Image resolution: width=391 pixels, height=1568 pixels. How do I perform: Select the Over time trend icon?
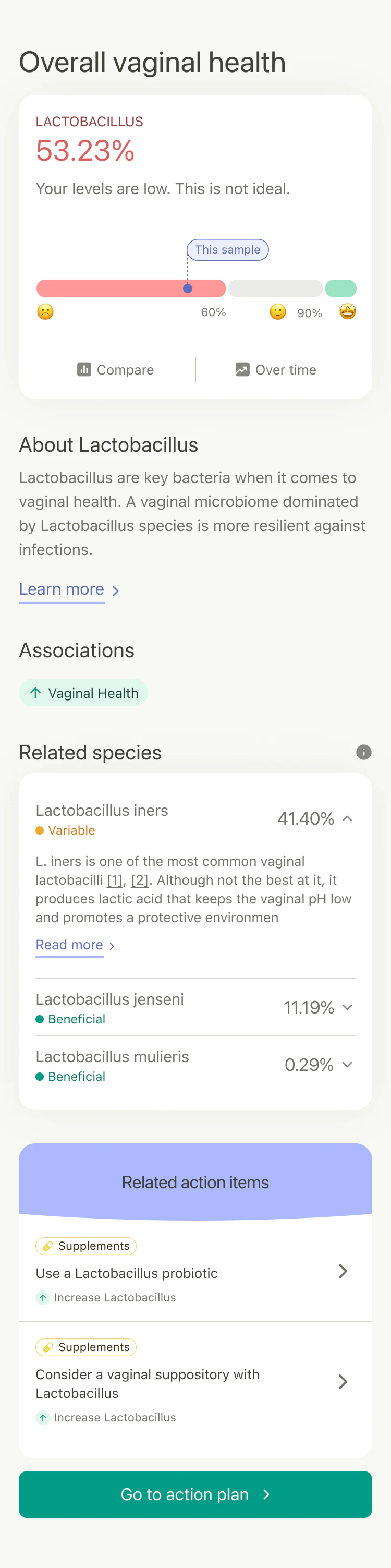point(242,369)
